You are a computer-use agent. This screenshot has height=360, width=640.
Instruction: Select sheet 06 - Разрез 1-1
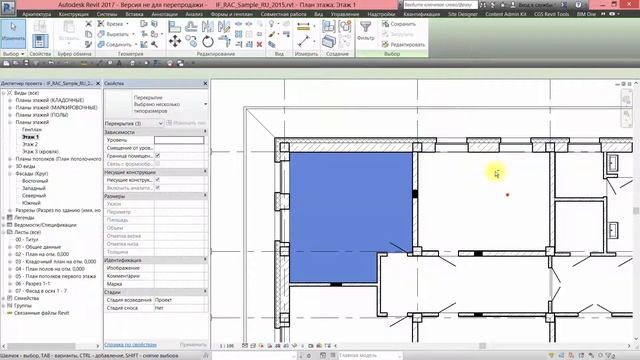click(x=33, y=284)
